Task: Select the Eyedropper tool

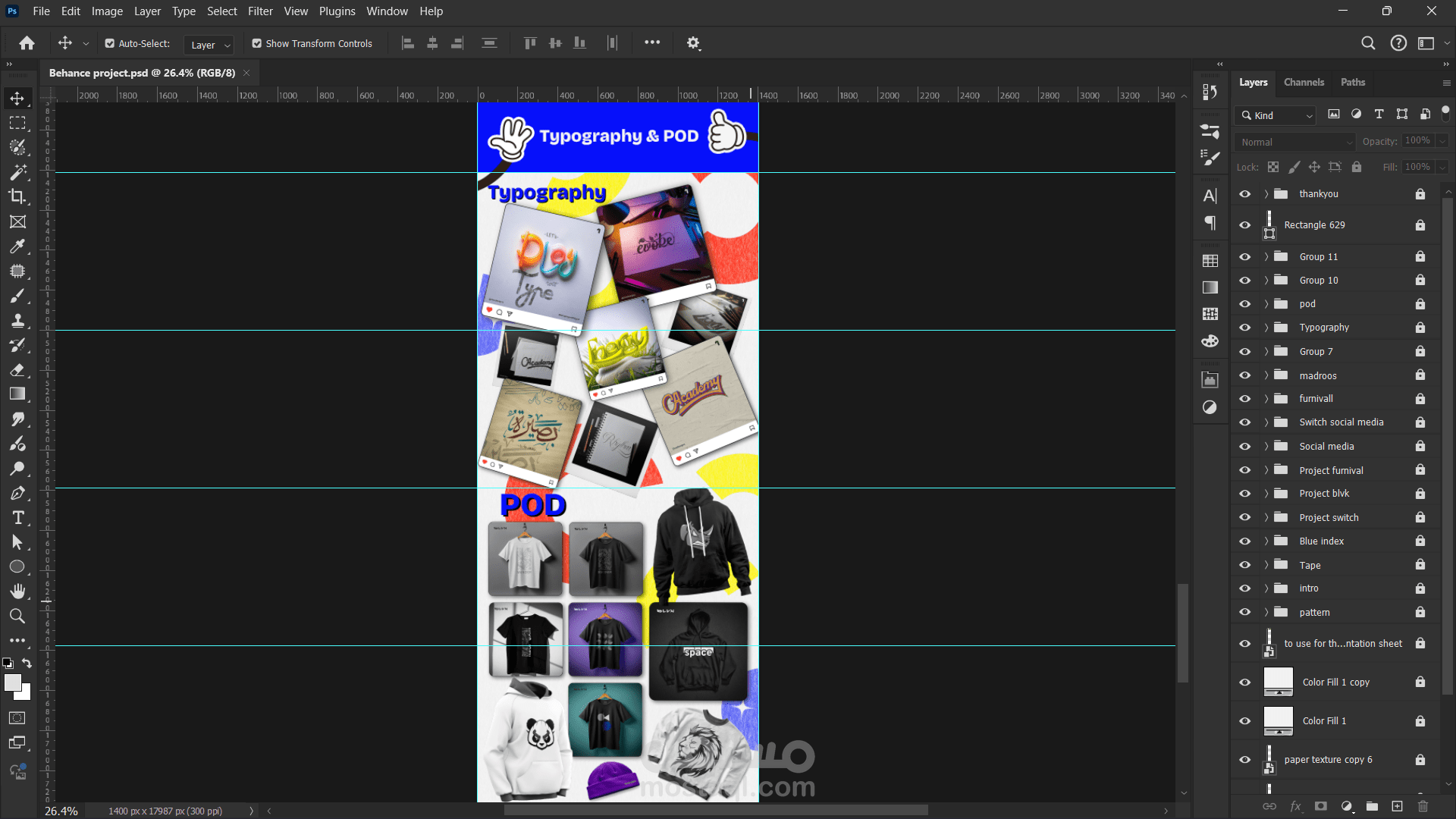Action: click(17, 246)
